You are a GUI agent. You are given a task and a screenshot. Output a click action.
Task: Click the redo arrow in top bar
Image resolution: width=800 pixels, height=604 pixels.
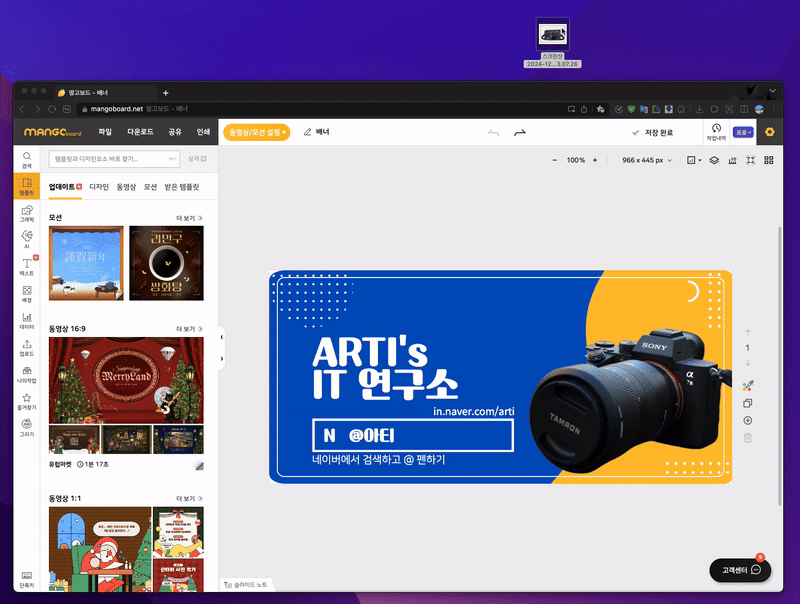pyautogui.click(x=519, y=133)
